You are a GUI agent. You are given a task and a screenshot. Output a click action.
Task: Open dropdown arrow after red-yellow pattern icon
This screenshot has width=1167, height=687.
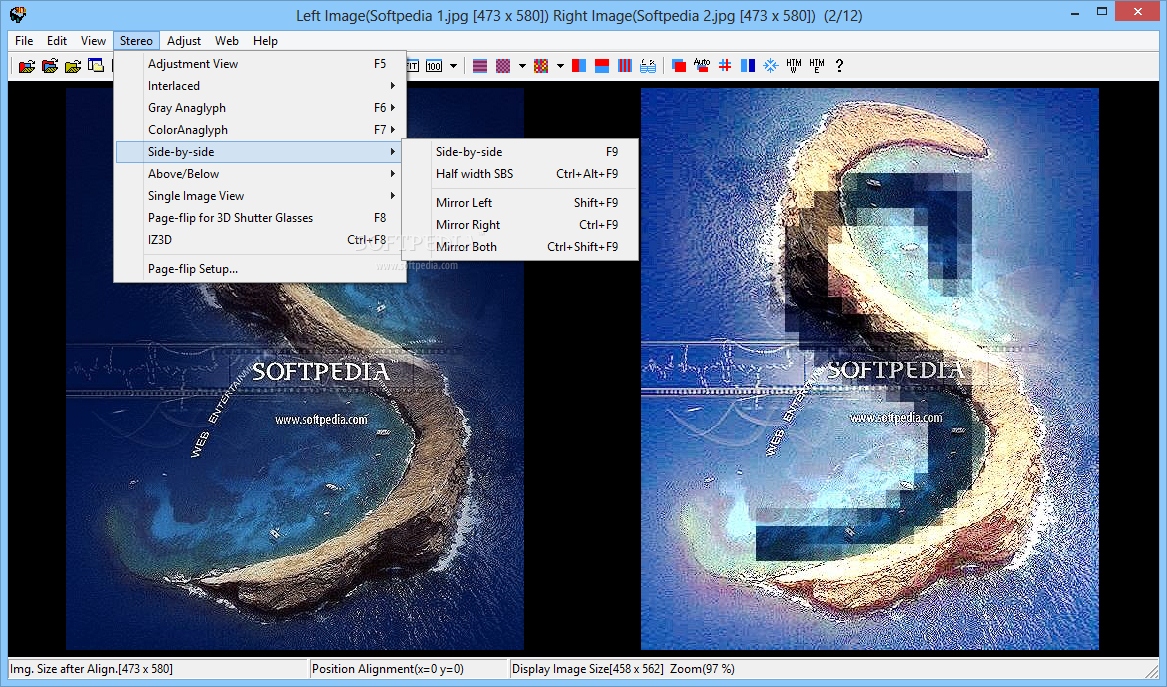pos(560,65)
